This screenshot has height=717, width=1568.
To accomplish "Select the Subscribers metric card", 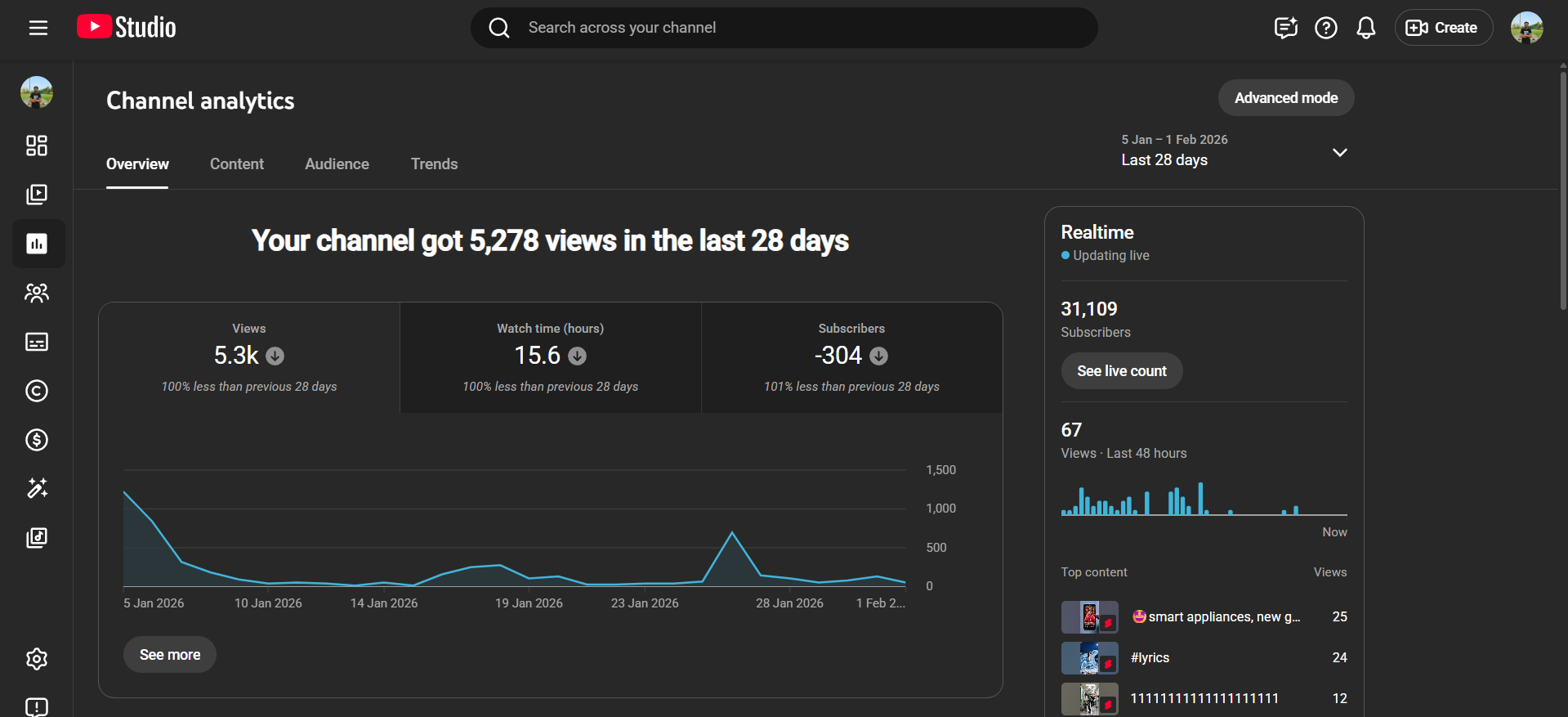I will click(x=851, y=358).
